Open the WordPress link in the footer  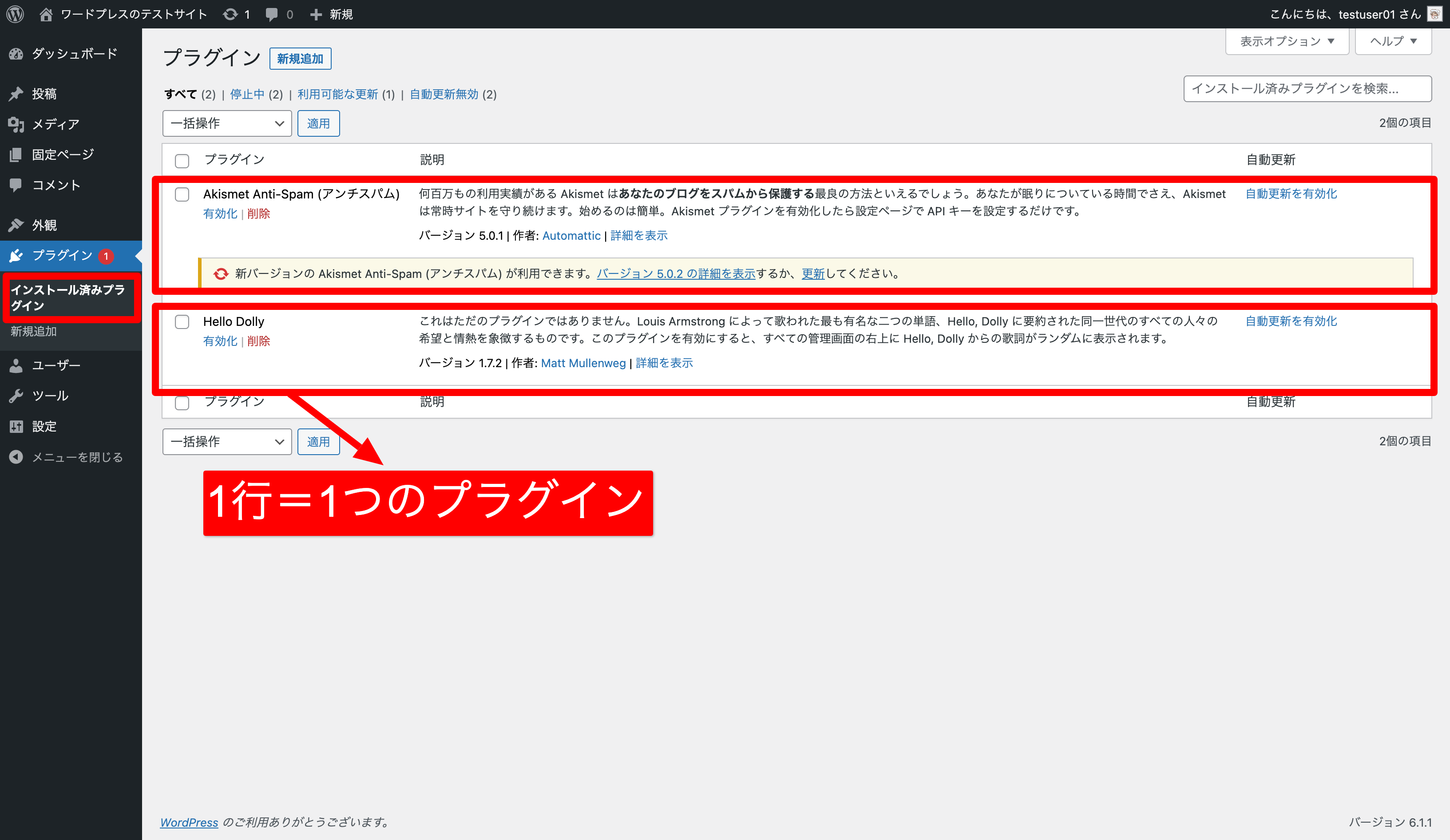click(189, 823)
